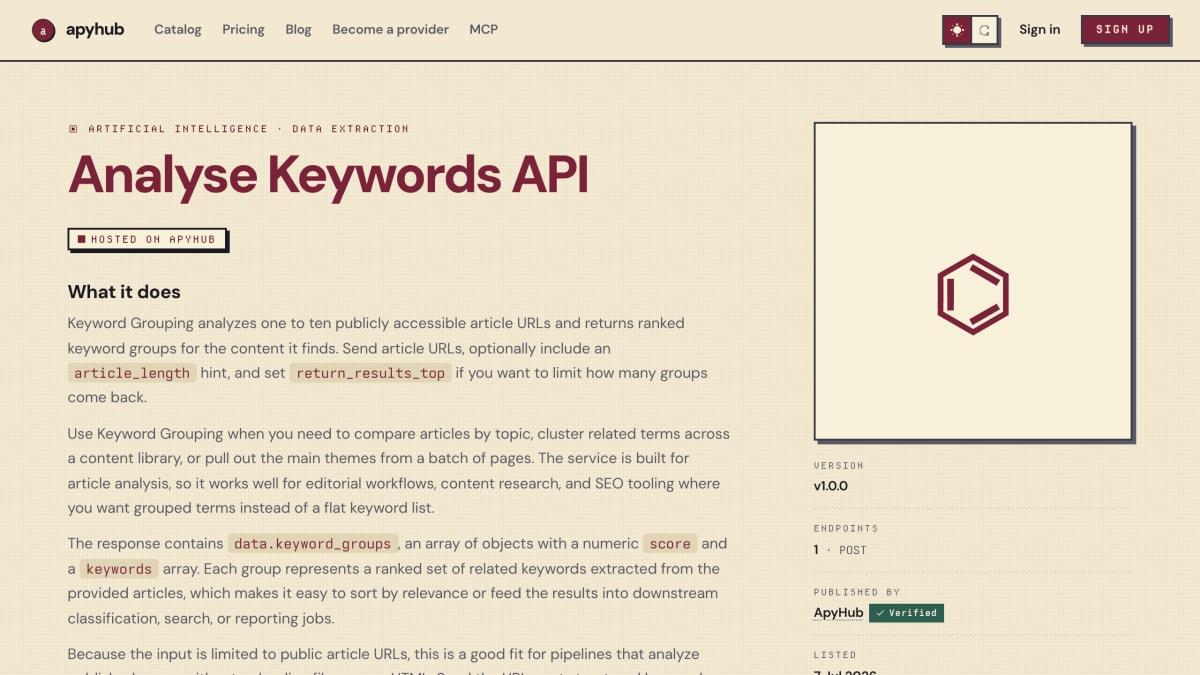Switch to the alternate theme icon

point(984,30)
